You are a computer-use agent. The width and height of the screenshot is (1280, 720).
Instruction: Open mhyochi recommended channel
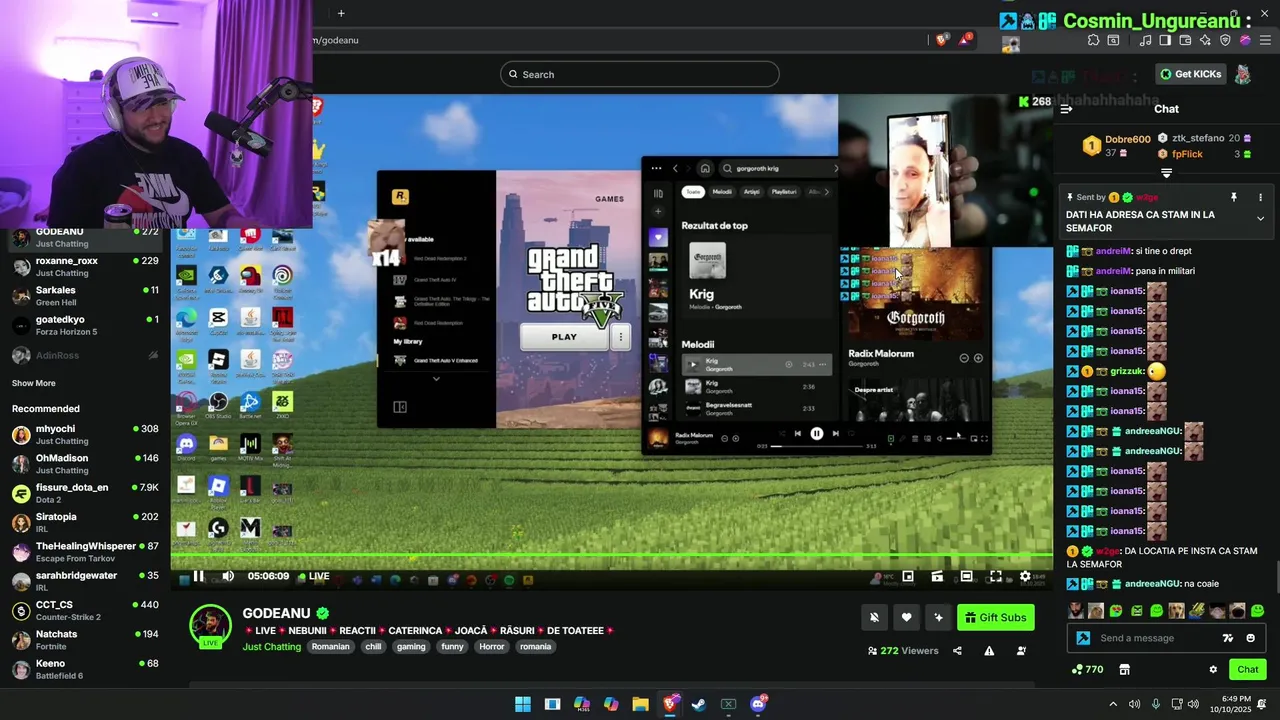pyautogui.click(x=85, y=434)
